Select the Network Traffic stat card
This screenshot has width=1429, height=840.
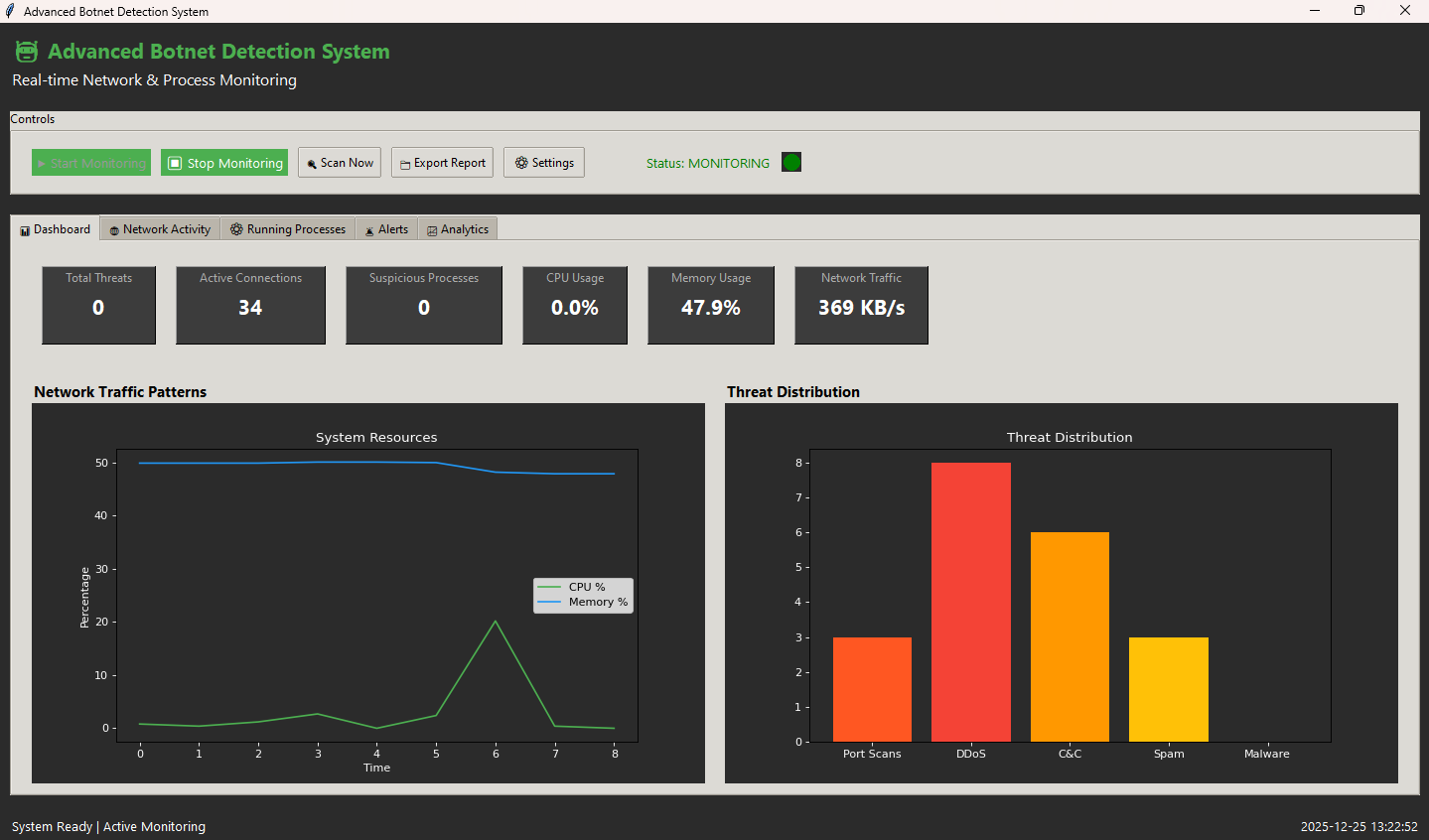tap(861, 305)
